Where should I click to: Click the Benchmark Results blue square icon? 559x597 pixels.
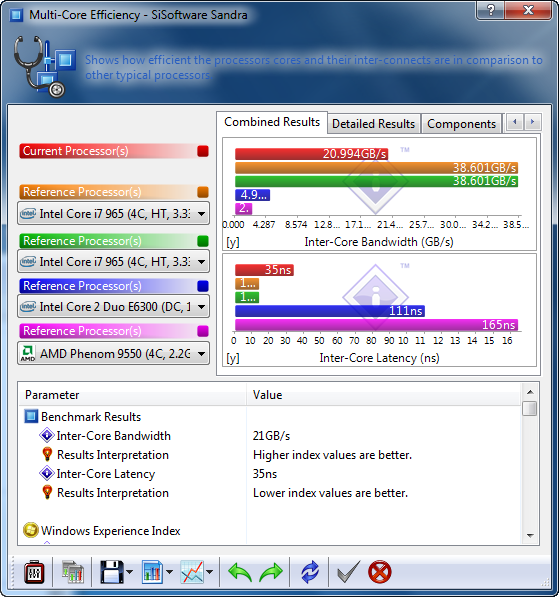click(31, 417)
